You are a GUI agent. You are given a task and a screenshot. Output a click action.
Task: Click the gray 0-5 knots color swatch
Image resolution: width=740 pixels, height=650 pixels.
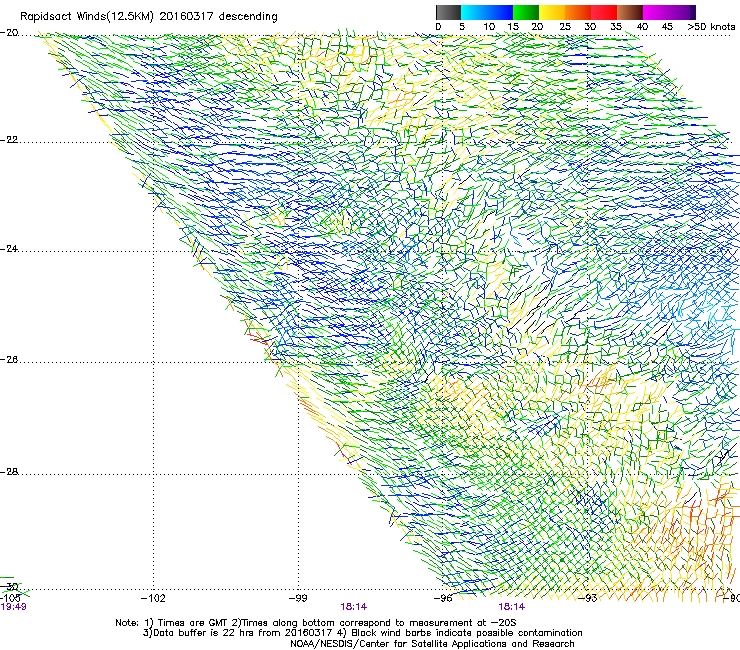coord(448,12)
